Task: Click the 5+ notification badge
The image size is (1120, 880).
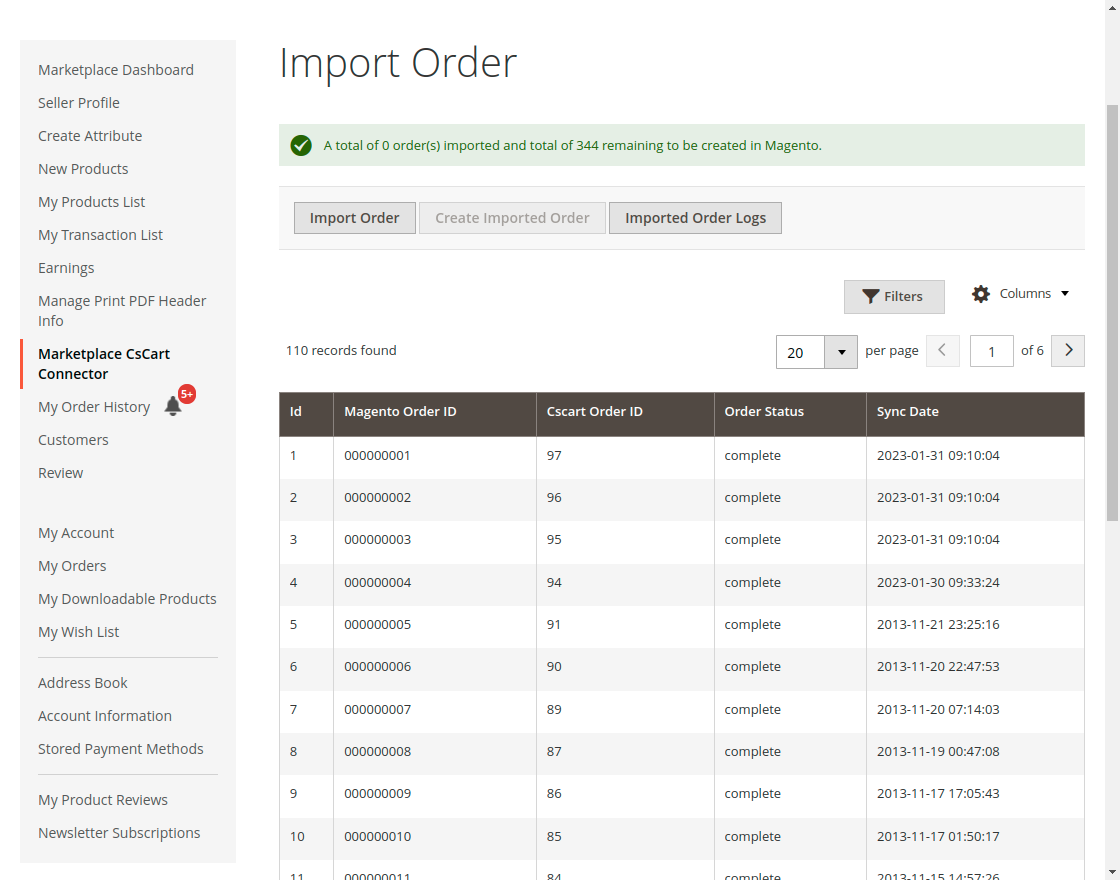Action: [187, 394]
